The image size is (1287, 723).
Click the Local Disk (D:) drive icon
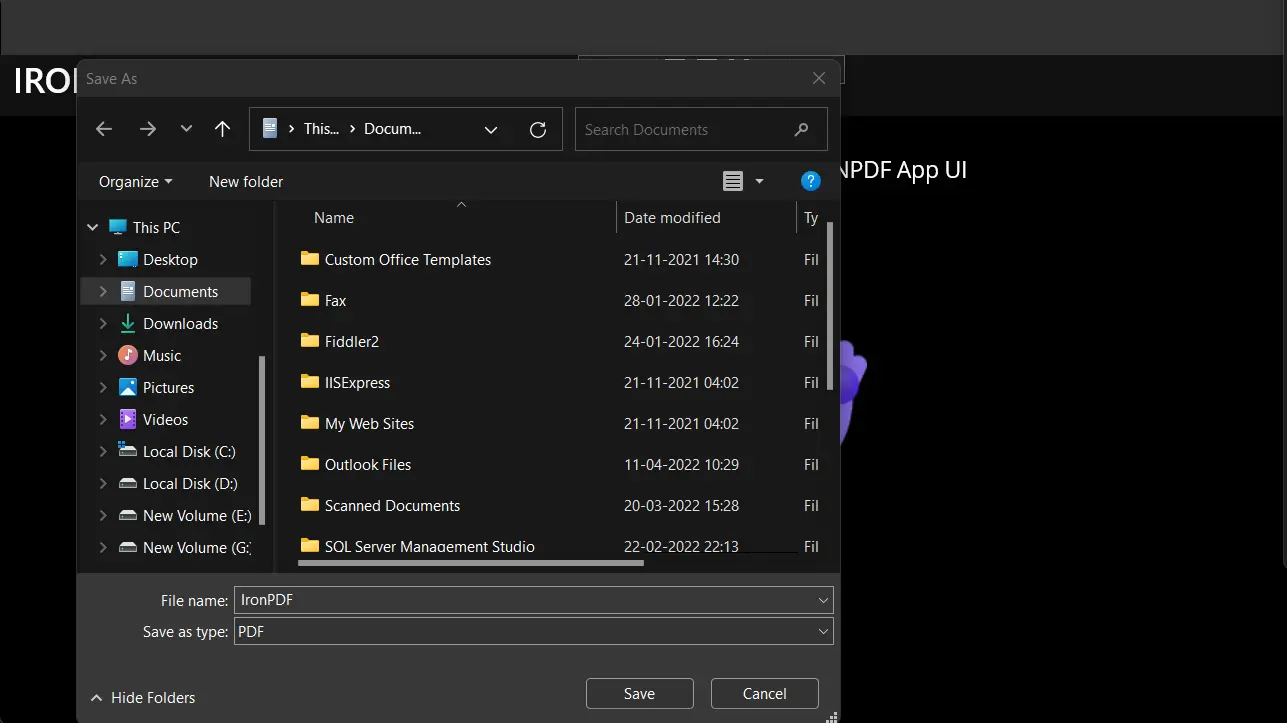point(128,483)
